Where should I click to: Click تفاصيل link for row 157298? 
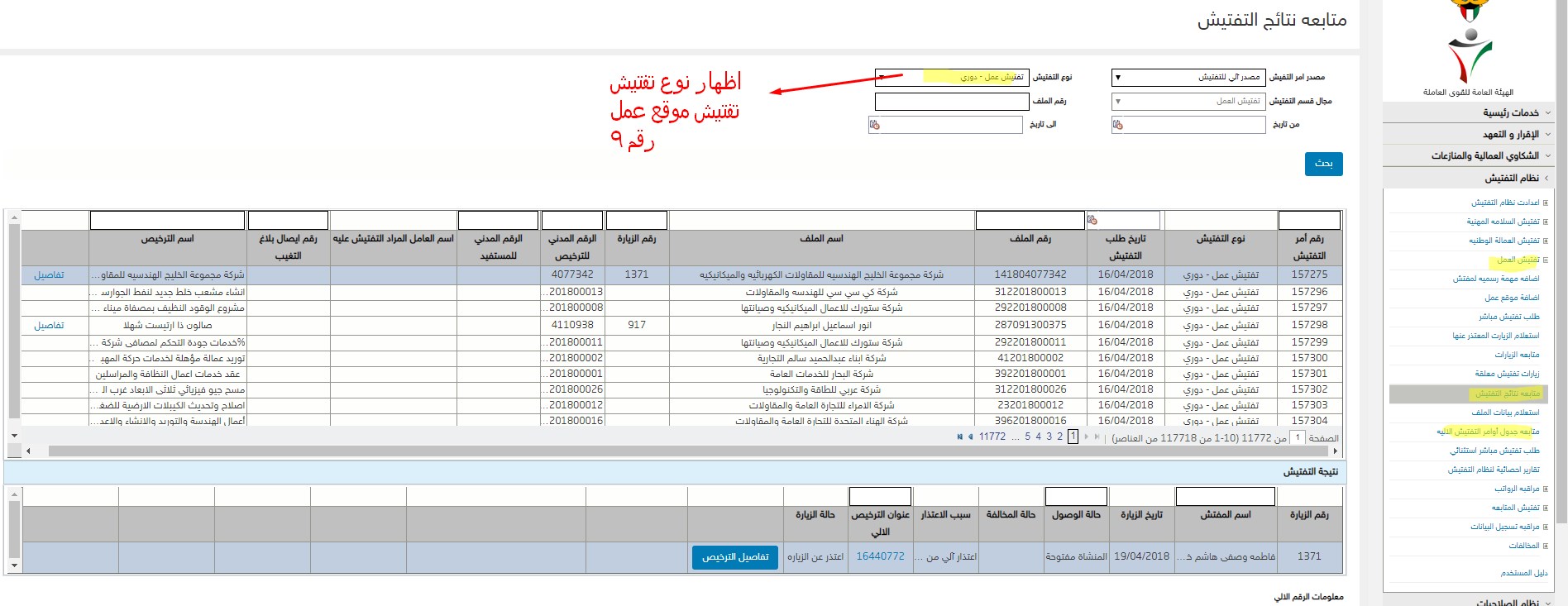(x=49, y=326)
